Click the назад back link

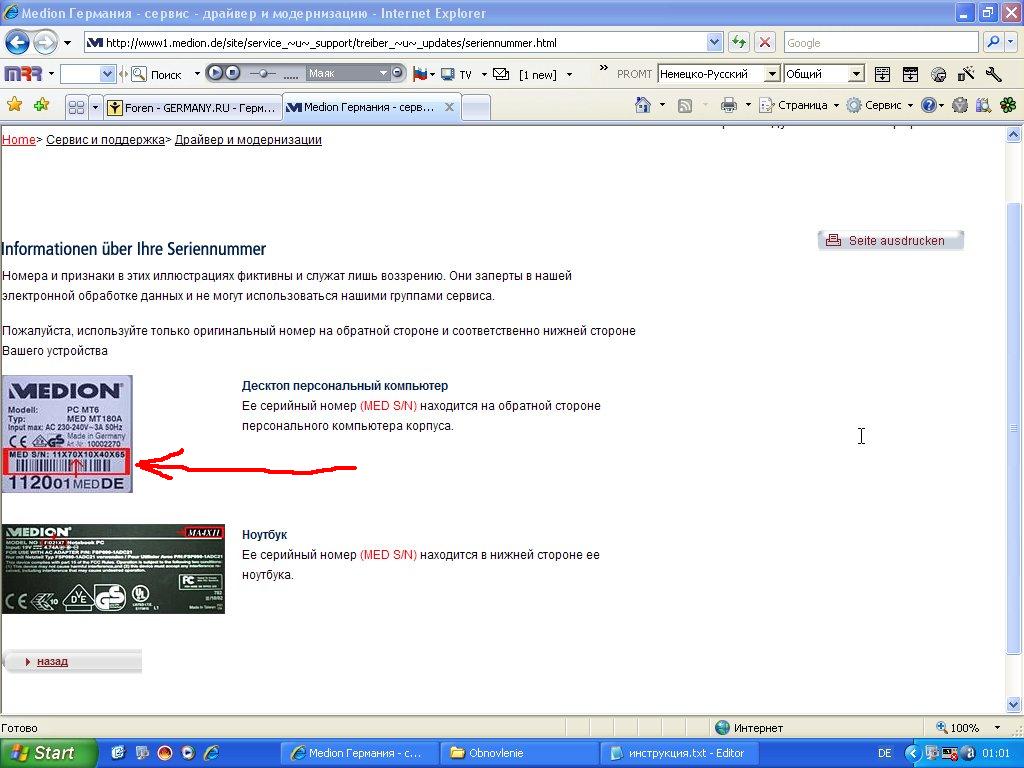pyautogui.click(x=52, y=662)
